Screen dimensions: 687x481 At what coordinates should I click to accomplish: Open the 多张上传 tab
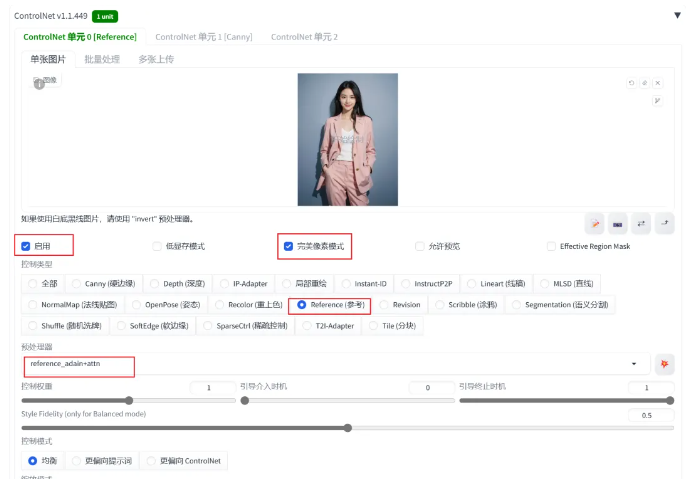pos(156,59)
